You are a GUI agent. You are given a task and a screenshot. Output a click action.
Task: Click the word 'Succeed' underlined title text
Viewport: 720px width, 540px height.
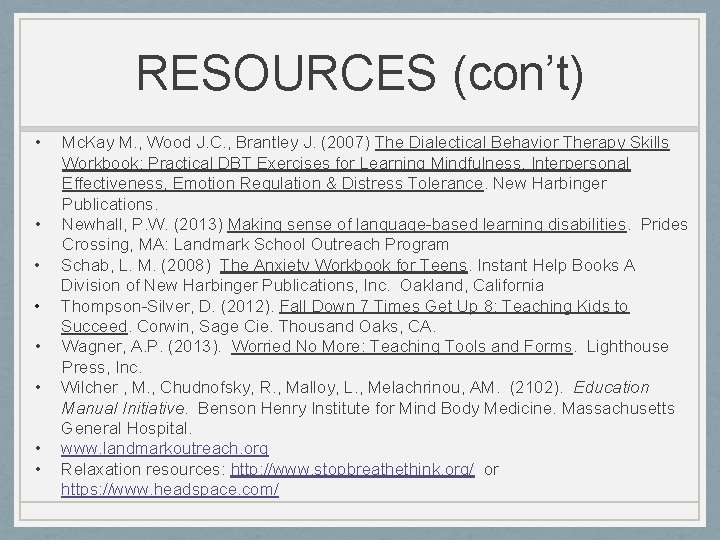click(94, 326)
